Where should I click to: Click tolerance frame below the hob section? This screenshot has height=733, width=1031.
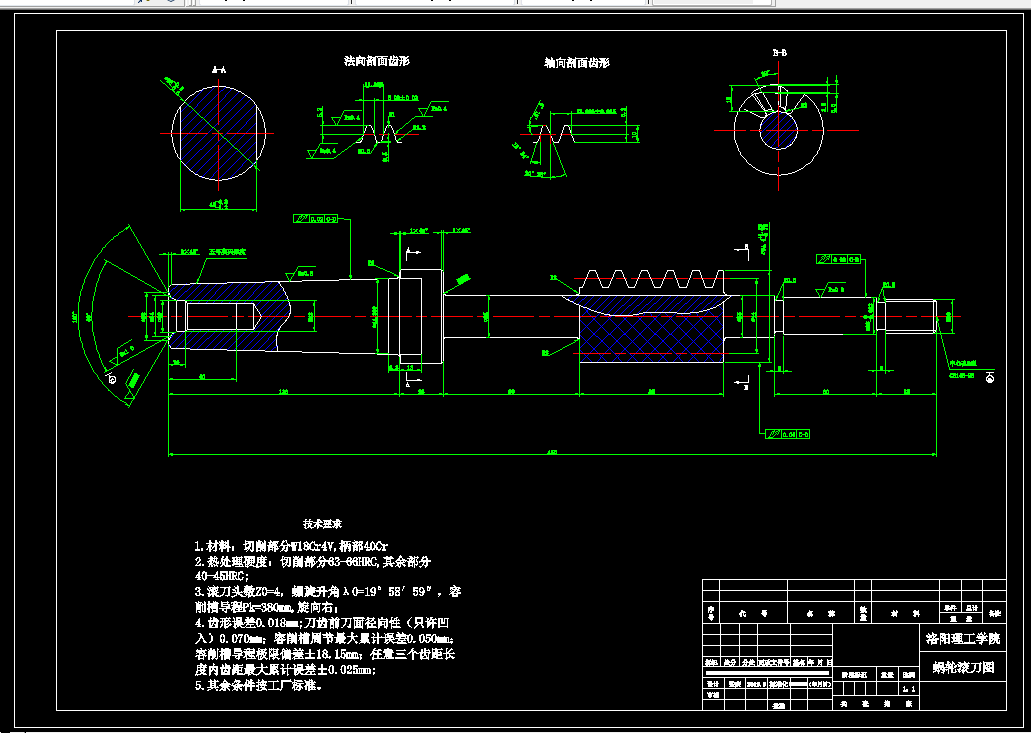pos(788,435)
